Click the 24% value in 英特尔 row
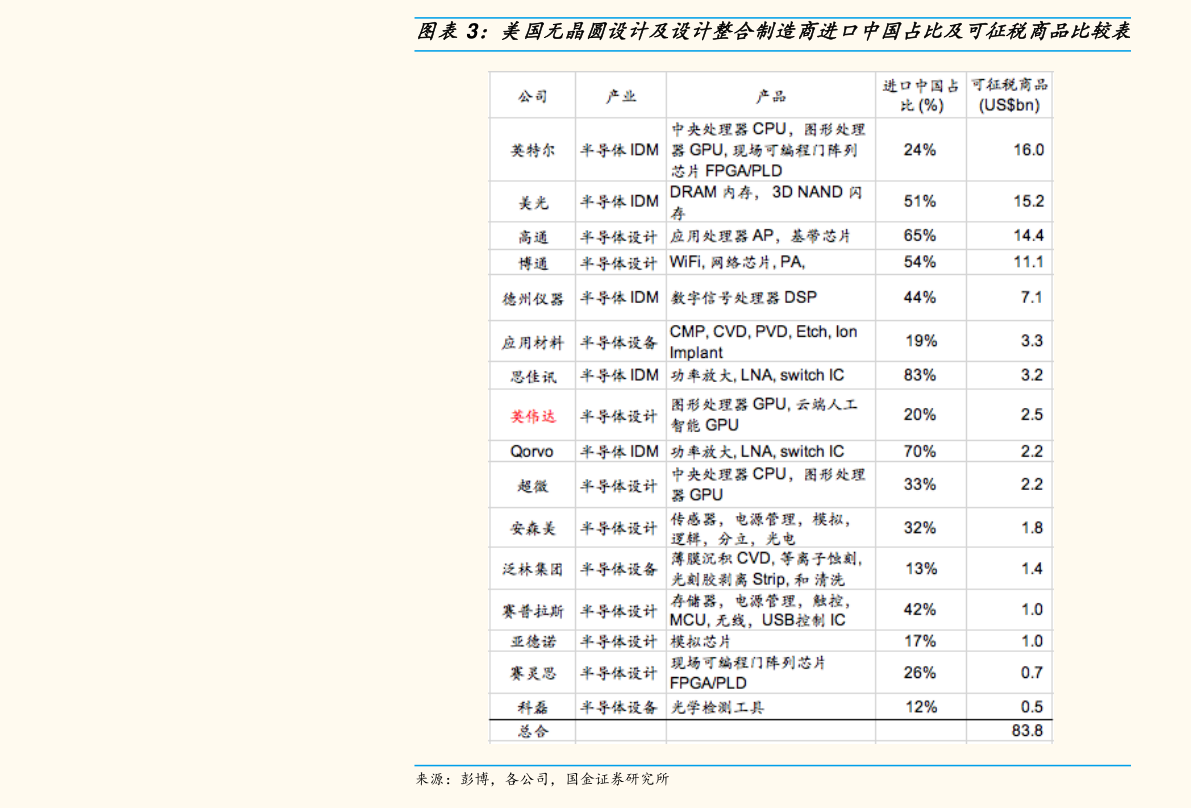The height and width of the screenshot is (808, 1191). (920, 150)
